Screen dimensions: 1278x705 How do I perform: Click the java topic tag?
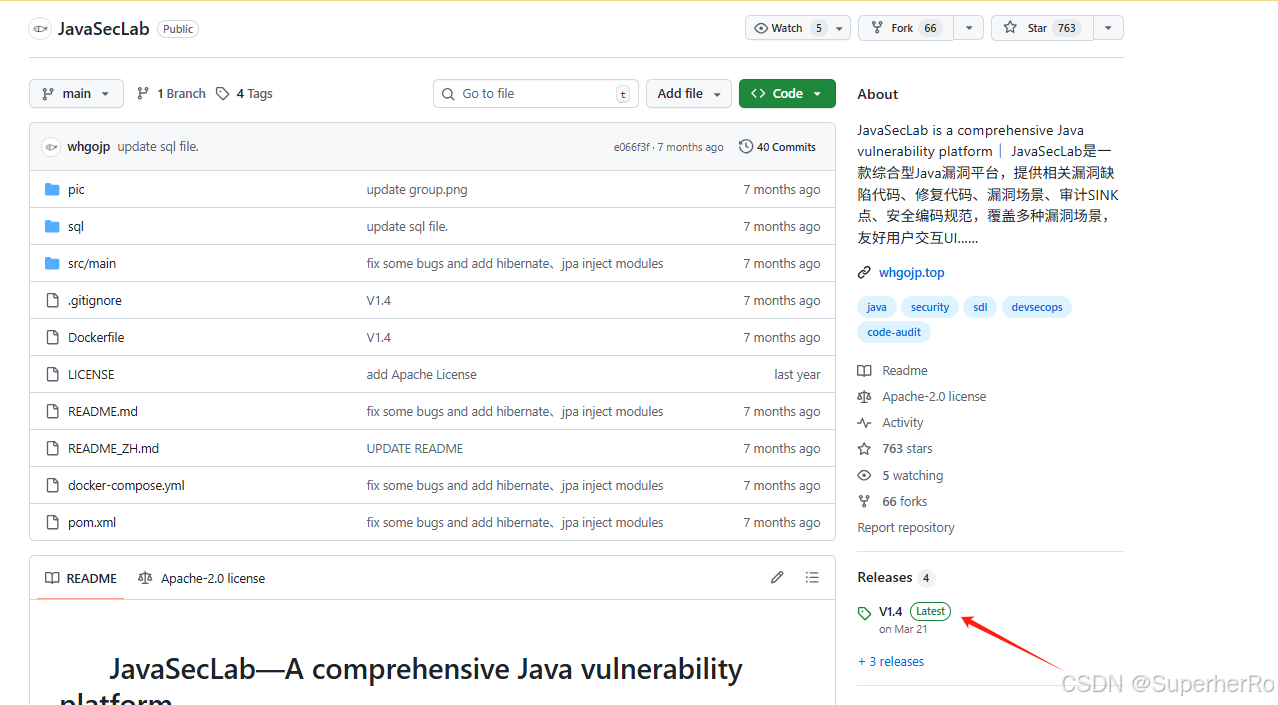pos(877,307)
